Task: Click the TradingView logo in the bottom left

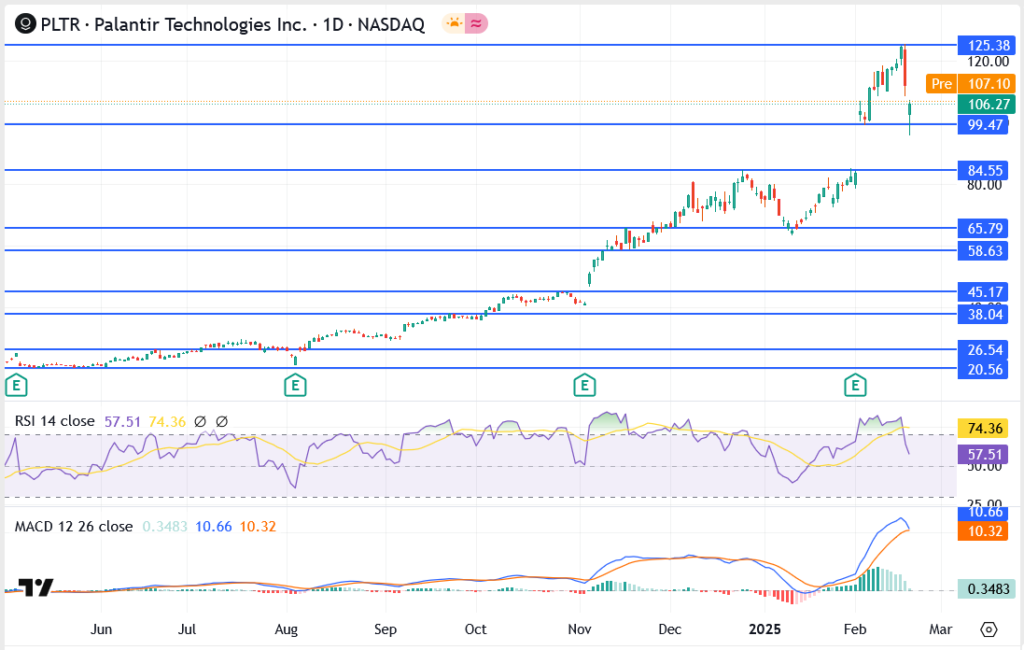Action: click(37, 588)
